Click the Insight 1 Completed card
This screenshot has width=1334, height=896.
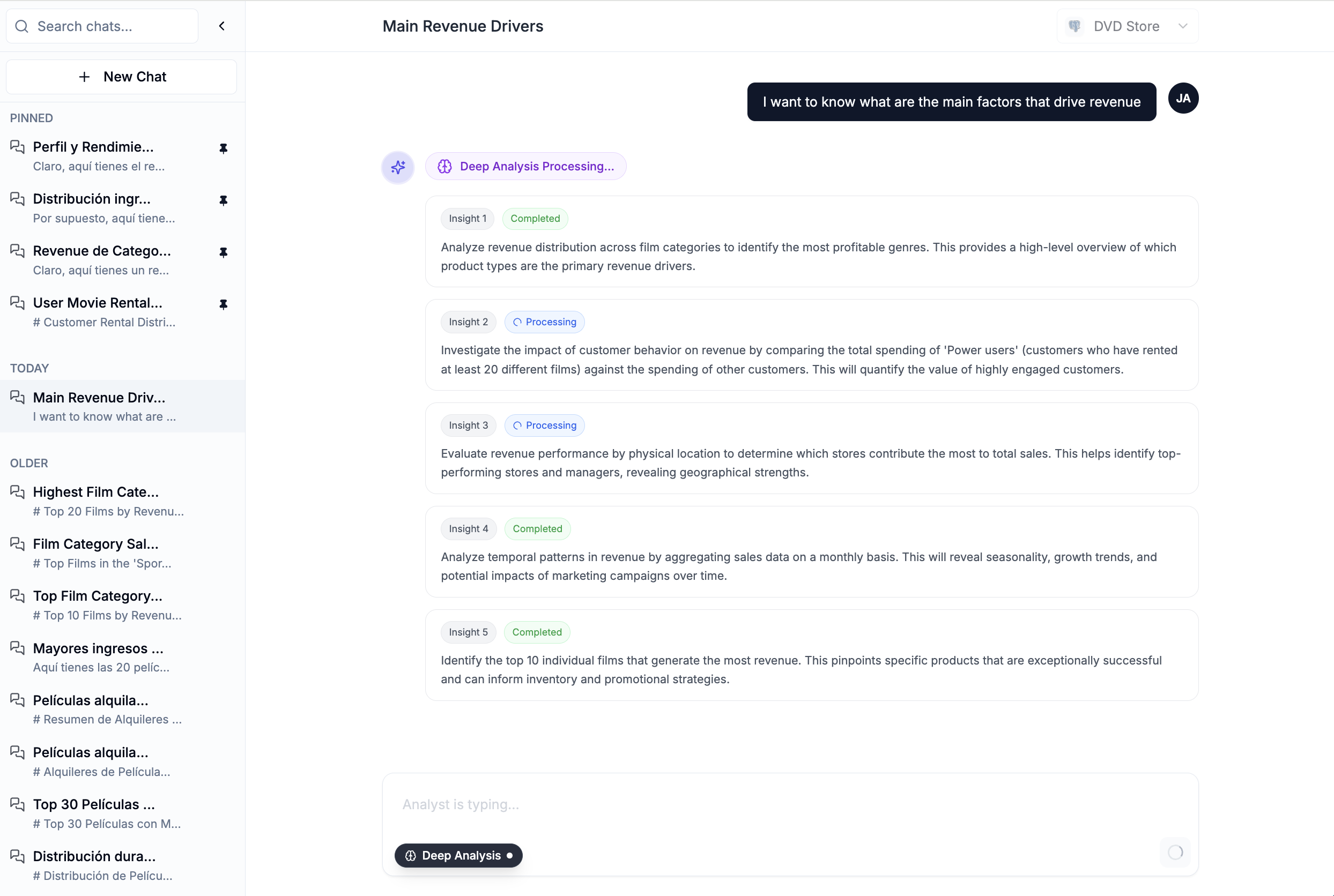point(811,242)
